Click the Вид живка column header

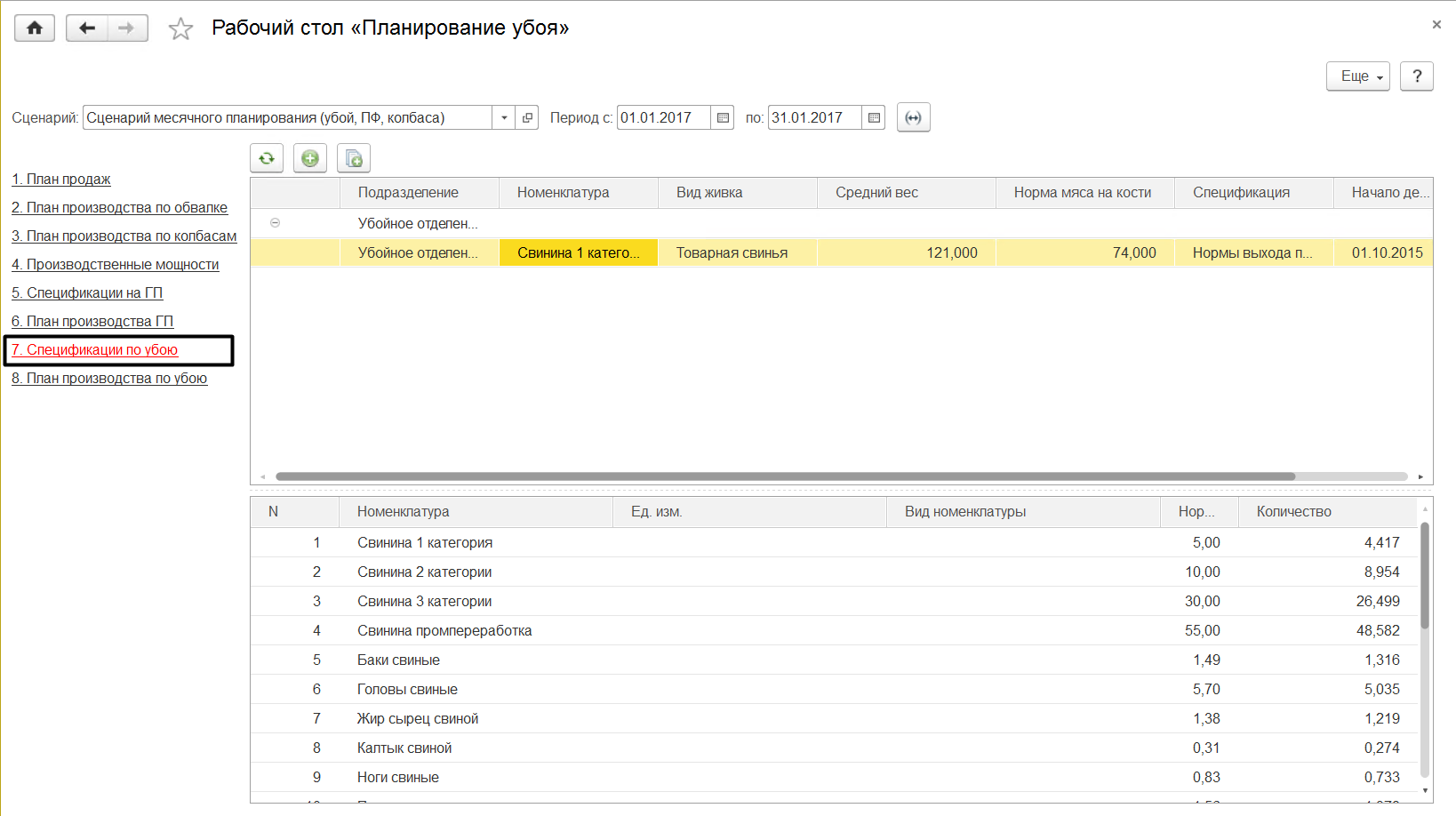pos(738,193)
